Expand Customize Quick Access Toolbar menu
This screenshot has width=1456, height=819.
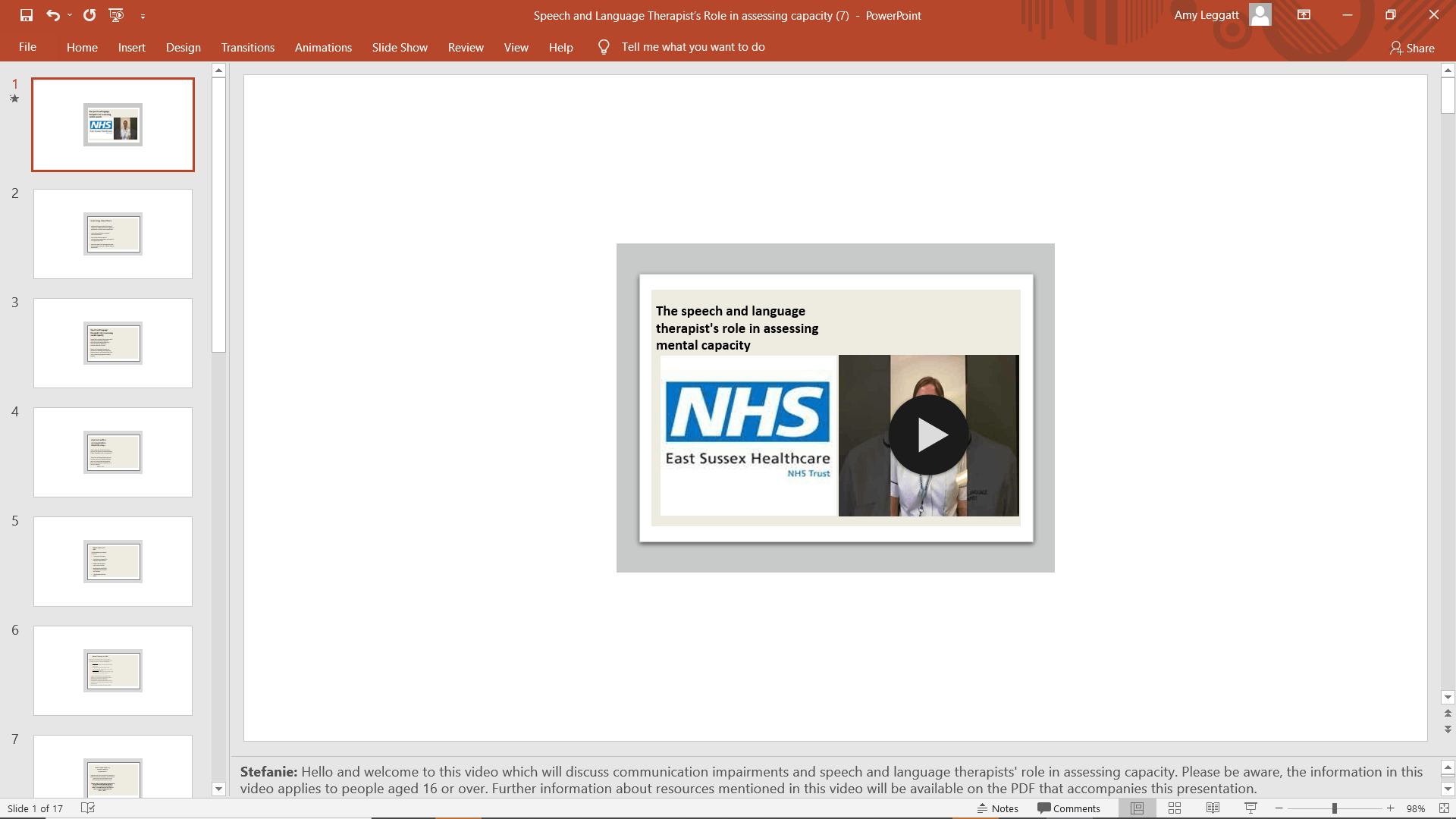[143, 16]
